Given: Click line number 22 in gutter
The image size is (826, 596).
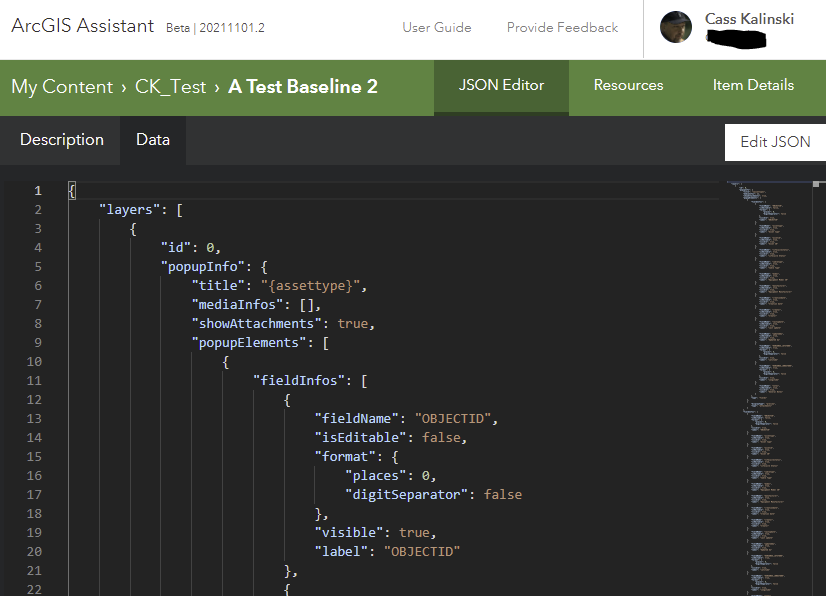Looking at the screenshot, I should pos(34,589).
